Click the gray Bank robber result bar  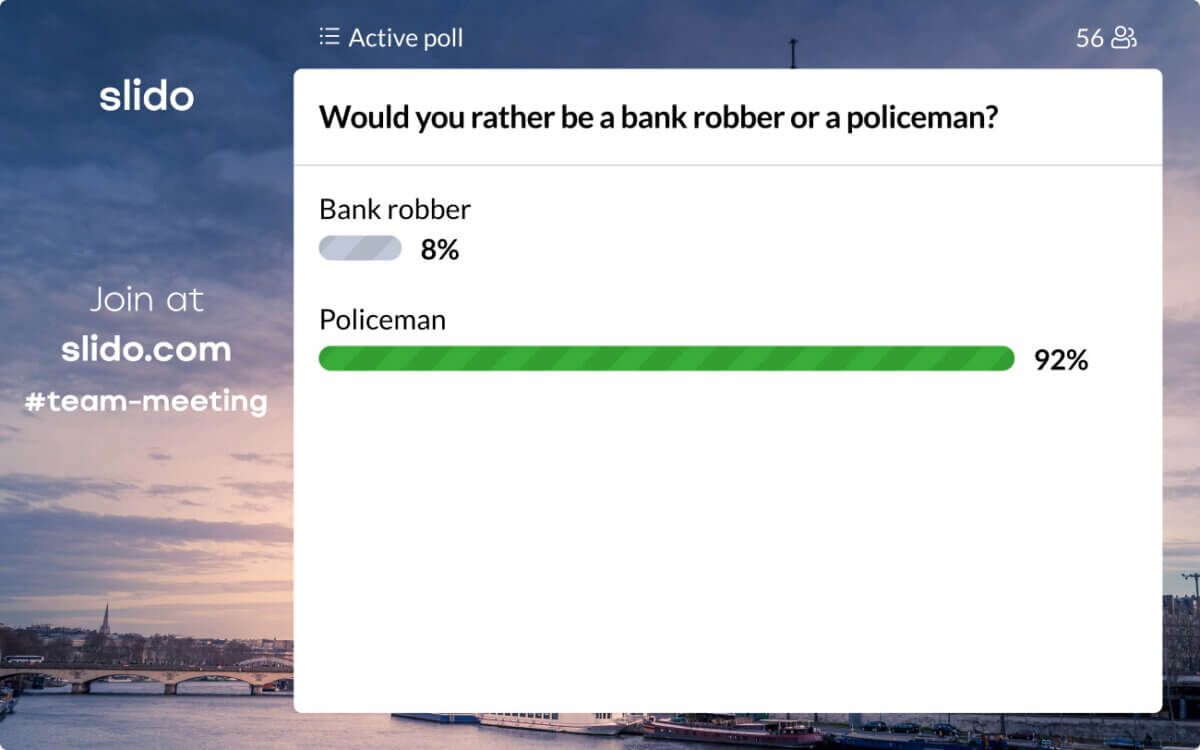click(360, 248)
